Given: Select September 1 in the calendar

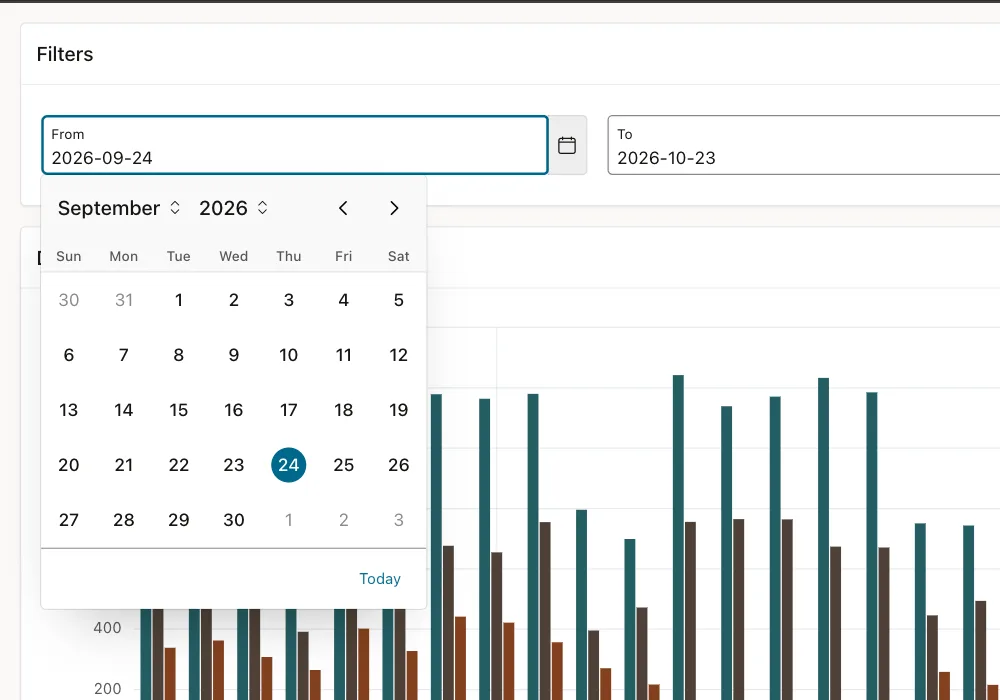Looking at the screenshot, I should [179, 300].
